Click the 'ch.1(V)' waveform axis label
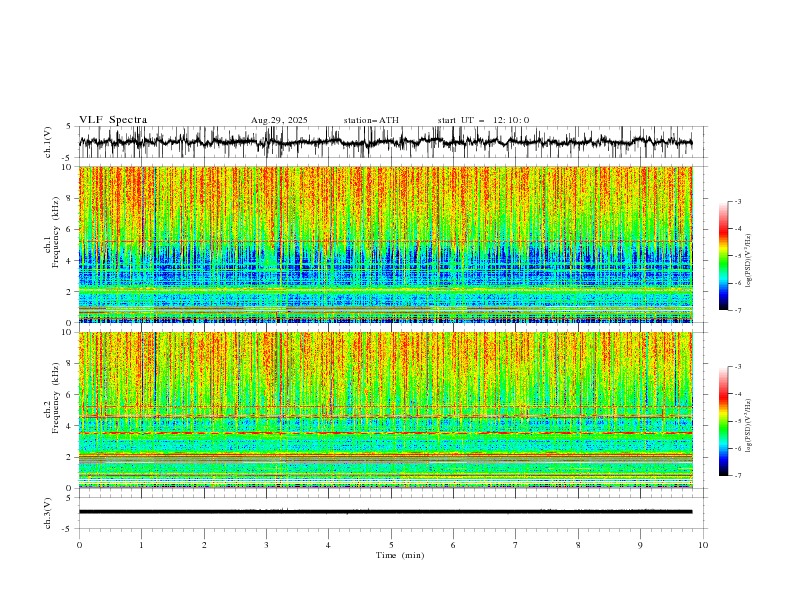 pyautogui.click(x=48, y=142)
